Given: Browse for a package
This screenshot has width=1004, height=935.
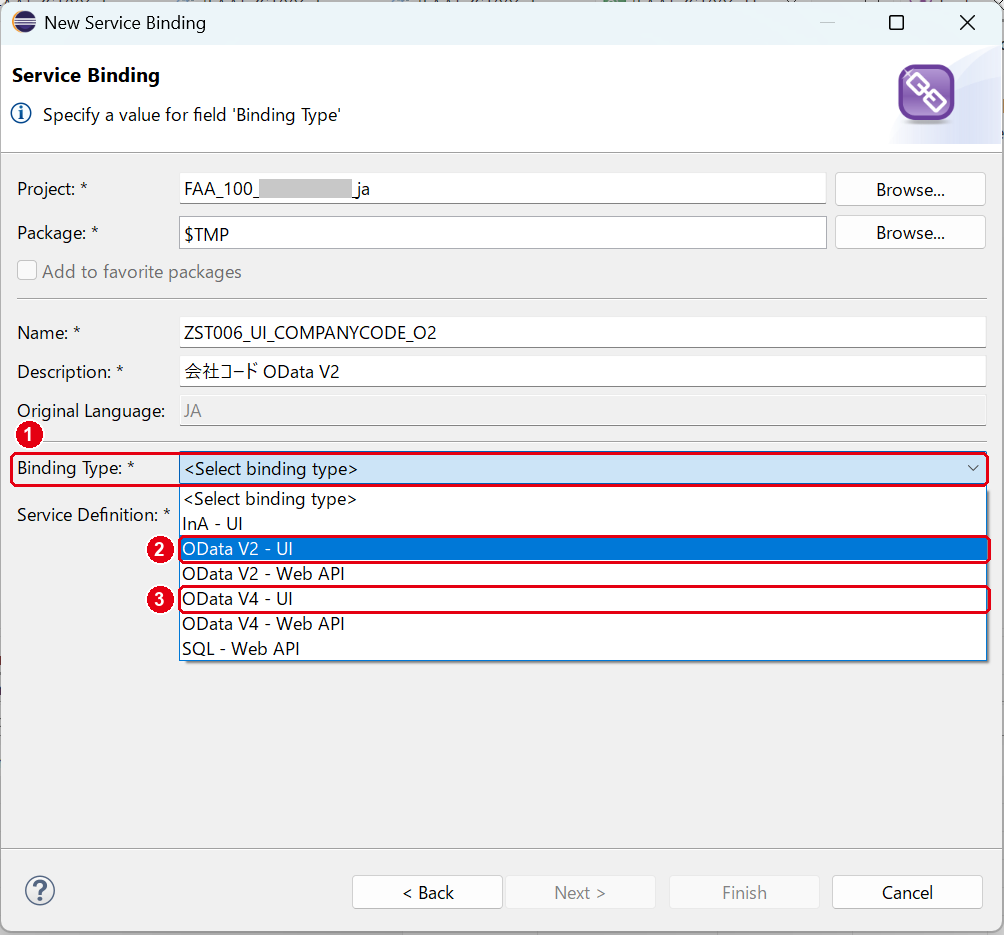Looking at the screenshot, I should [x=910, y=232].
